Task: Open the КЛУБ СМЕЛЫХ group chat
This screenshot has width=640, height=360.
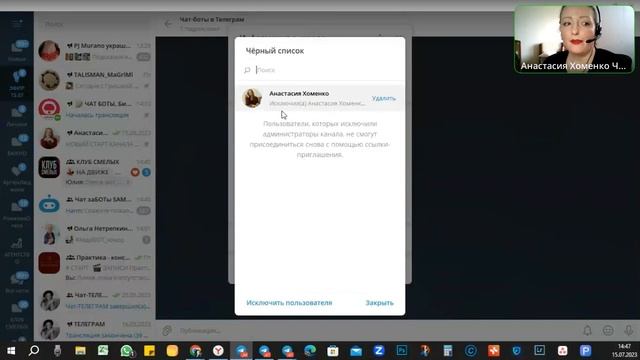Action: point(95,171)
